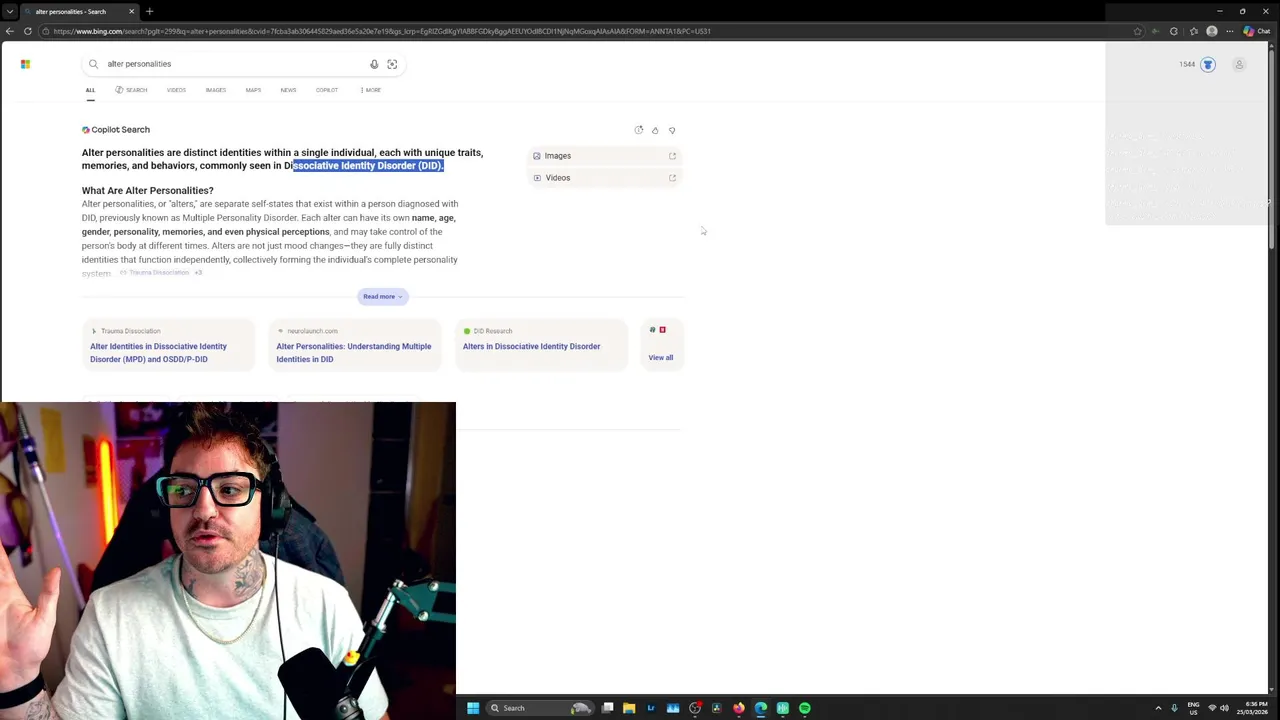Switch to the MAPS tab
The width and height of the screenshot is (1280, 720).
(253, 90)
